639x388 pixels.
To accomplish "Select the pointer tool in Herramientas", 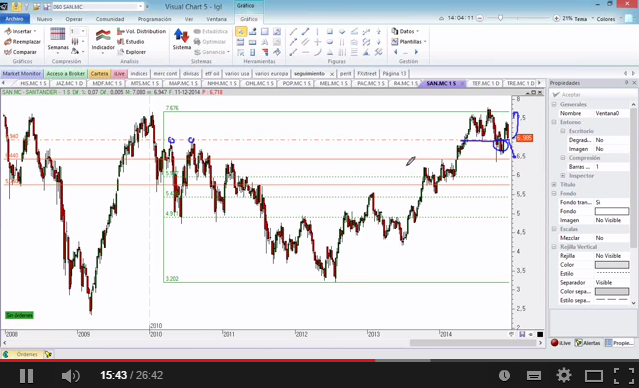I will click(240, 31).
